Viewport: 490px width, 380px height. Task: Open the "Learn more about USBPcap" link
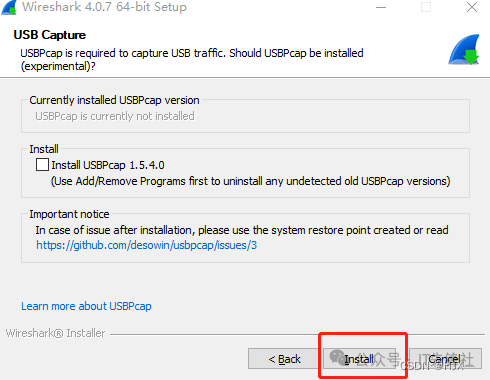coord(86,306)
